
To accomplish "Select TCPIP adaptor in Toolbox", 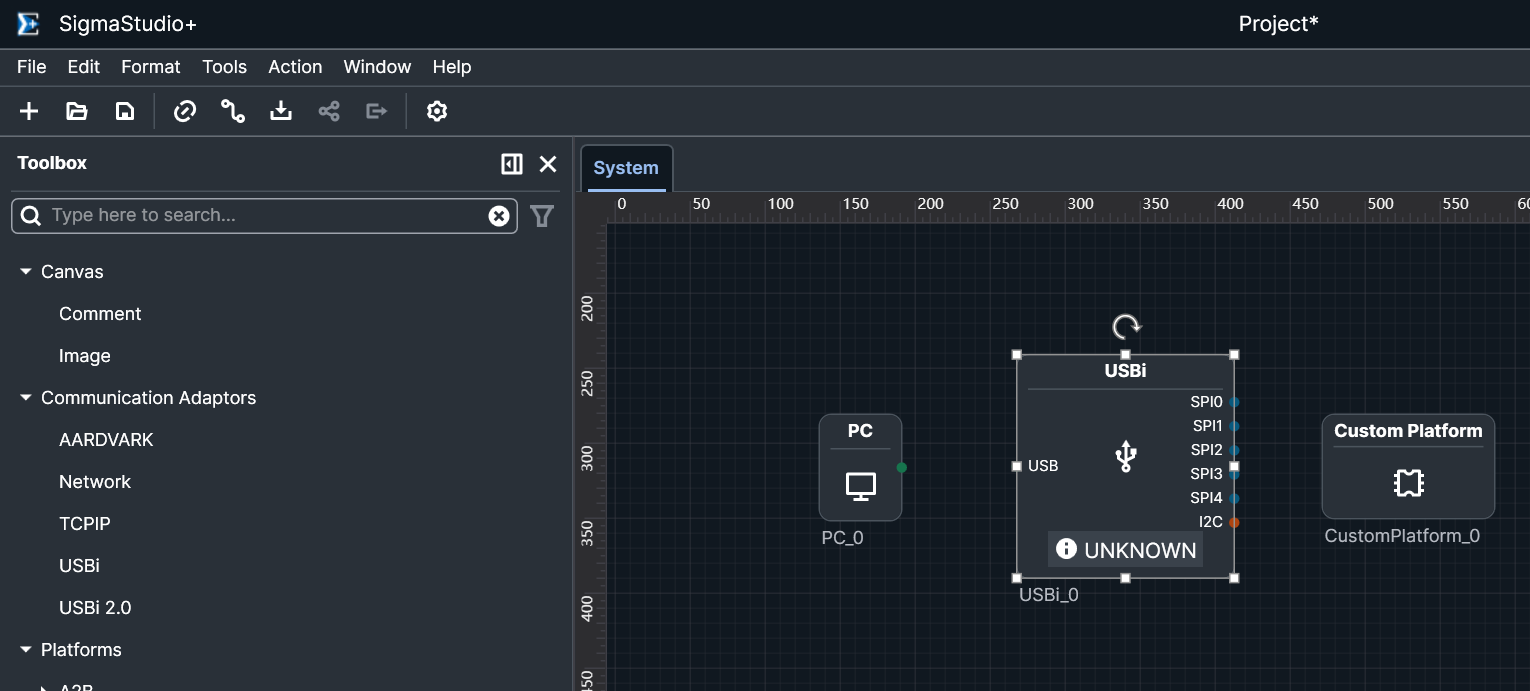I will [85, 524].
